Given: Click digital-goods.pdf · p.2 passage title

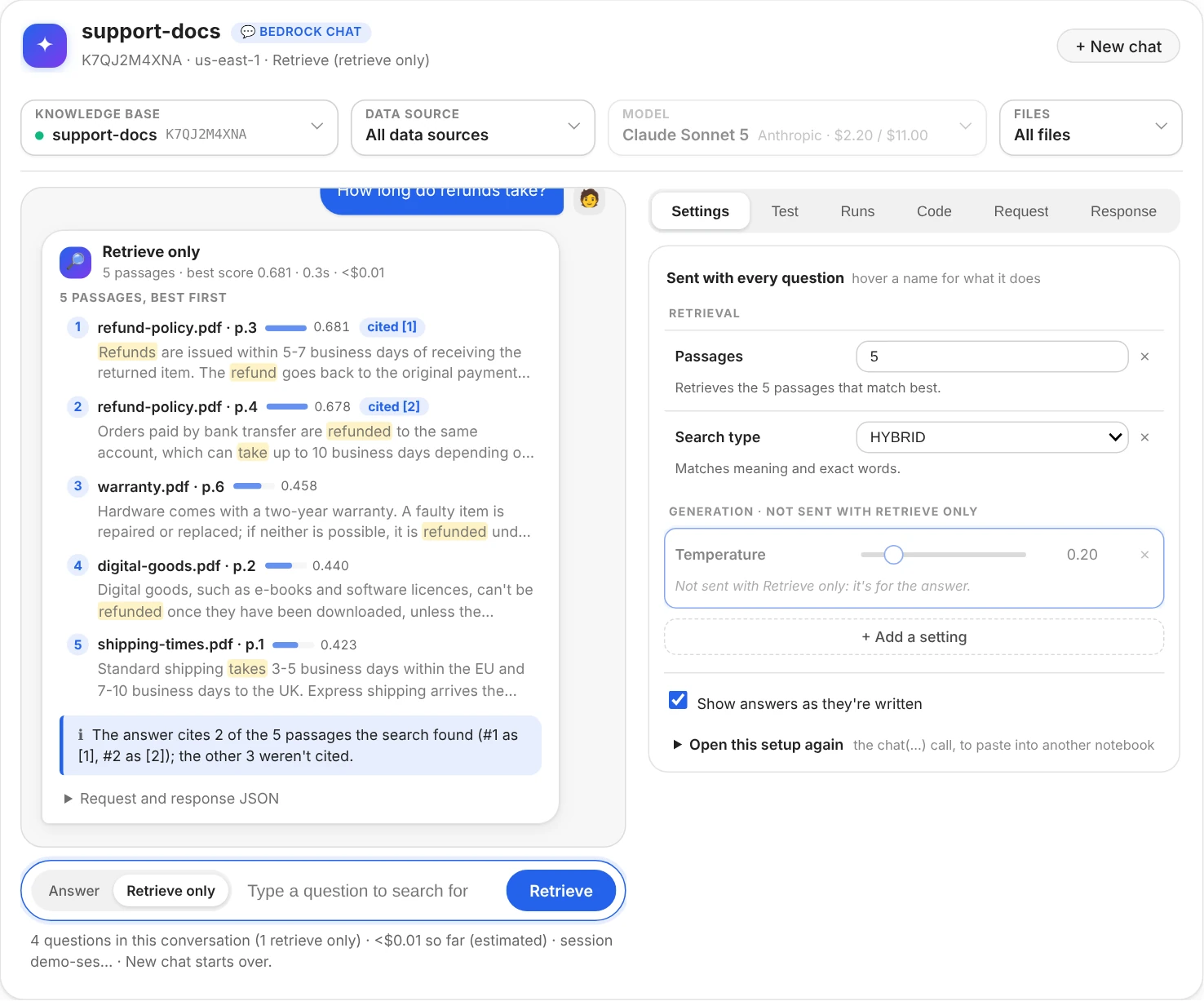Looking at the screenshot, I should [x=176, y=565].
